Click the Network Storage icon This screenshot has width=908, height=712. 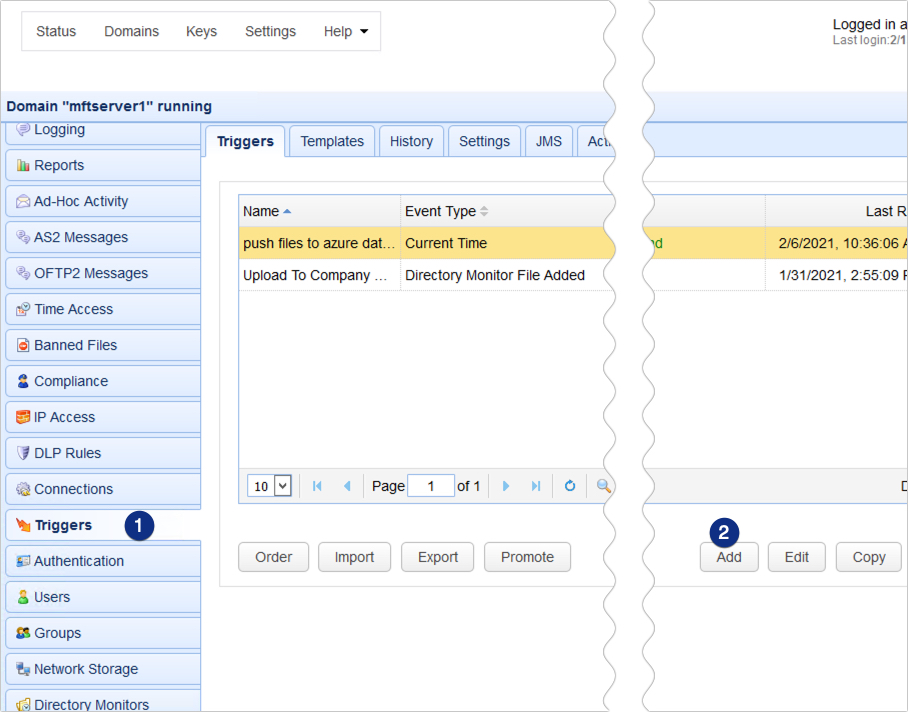[x=23, y=669]
